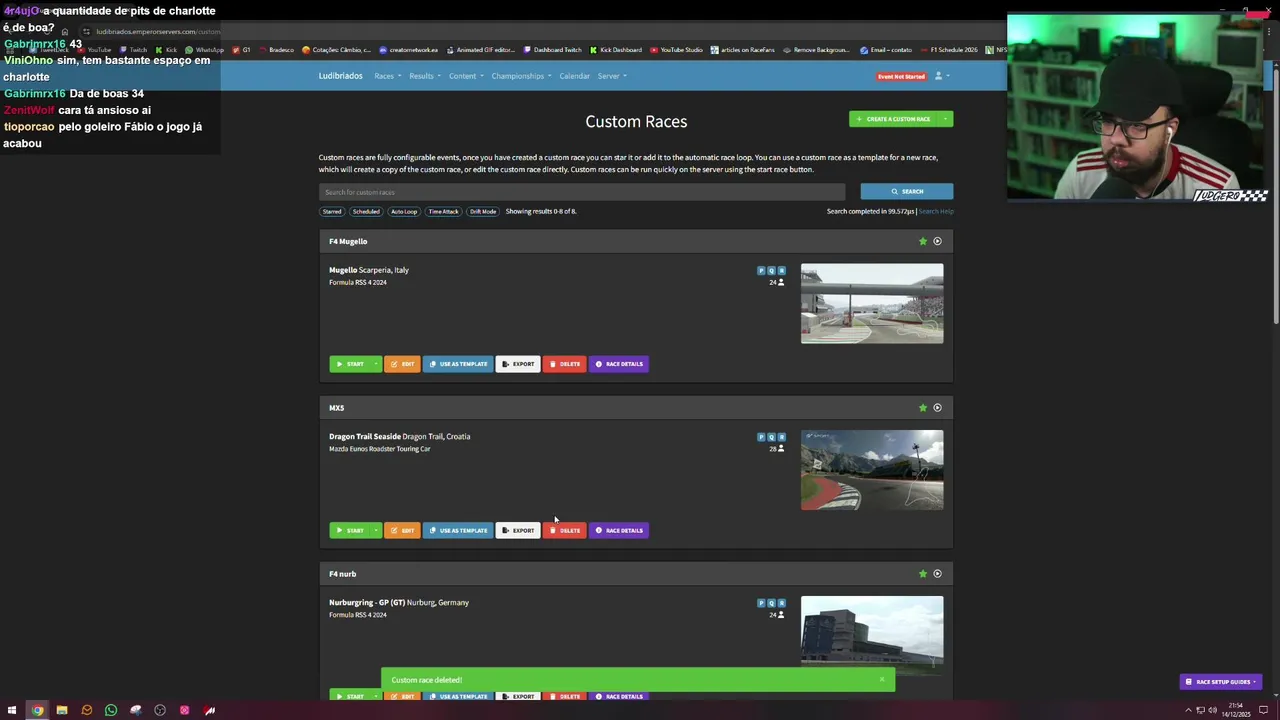Screen dimensions: 1280x720
Task: Expand the Server navbar dropdown
Action: pos(612,76)
